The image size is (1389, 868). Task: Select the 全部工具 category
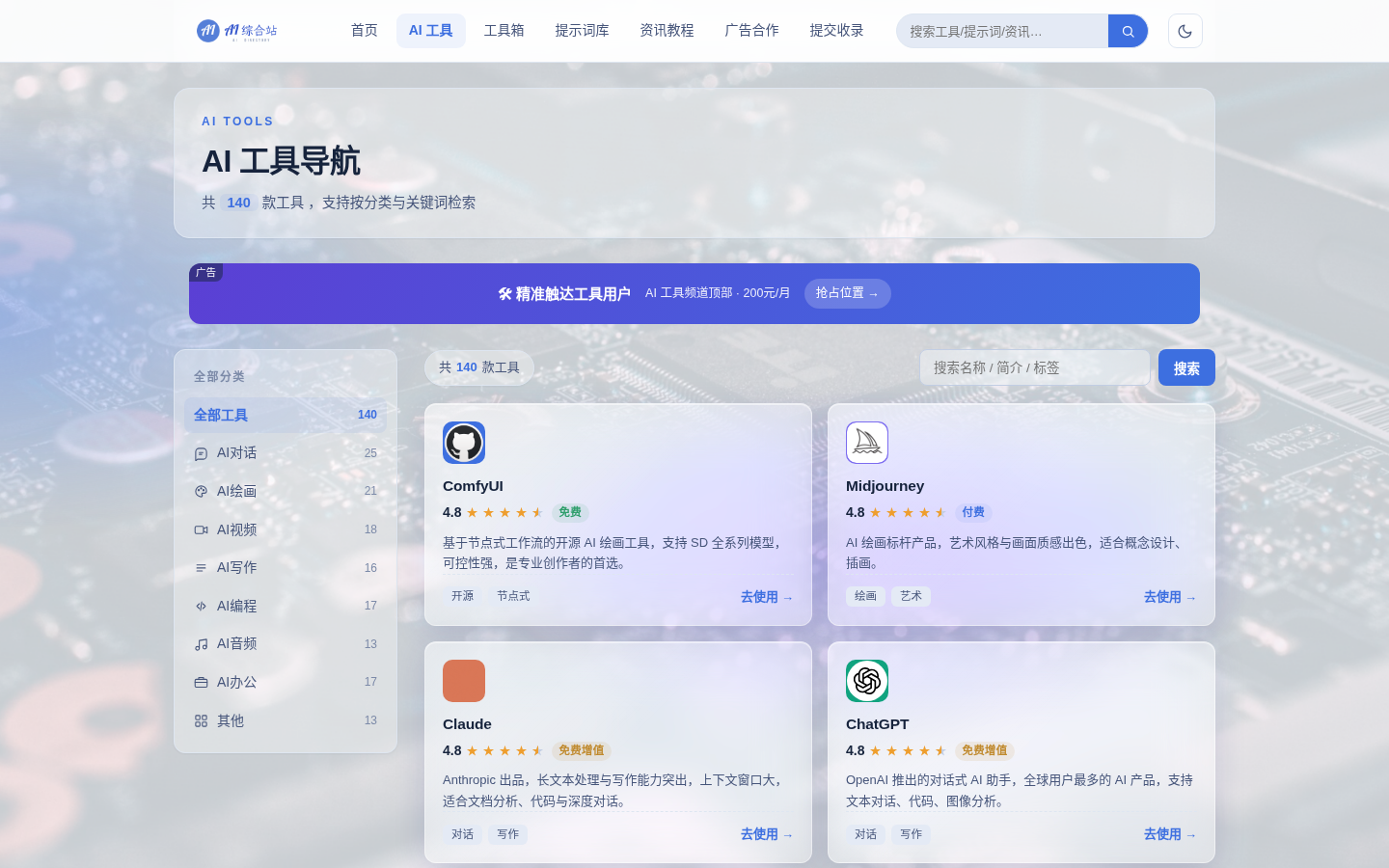pyautogui.click(x=286, y=415)
